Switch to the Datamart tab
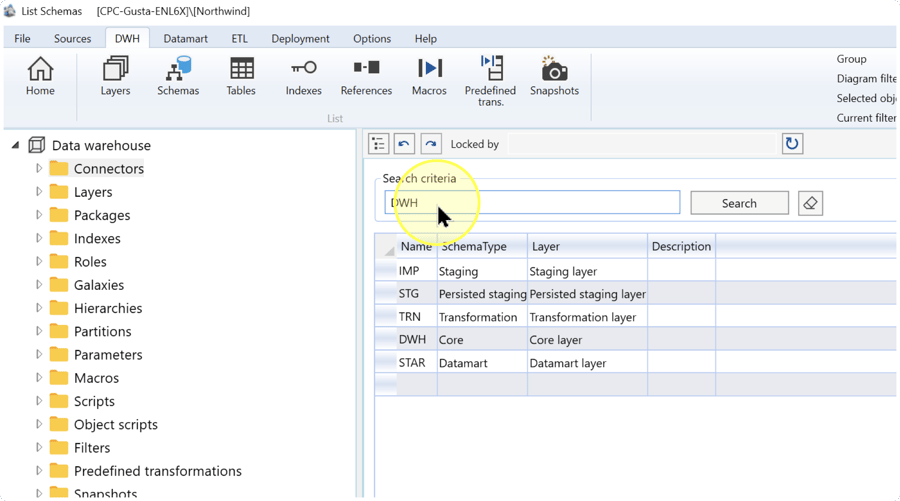 pos(185,38)
